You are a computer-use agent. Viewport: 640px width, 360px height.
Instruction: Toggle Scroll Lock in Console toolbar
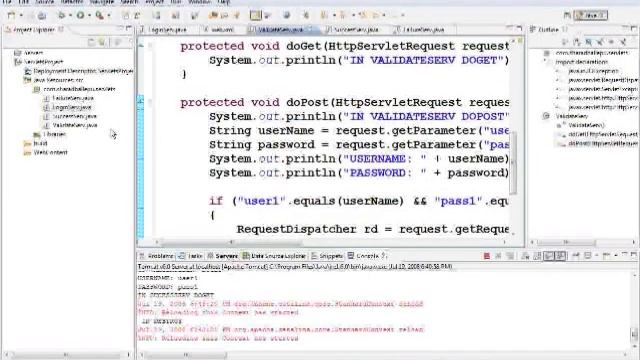coord(537,256)
